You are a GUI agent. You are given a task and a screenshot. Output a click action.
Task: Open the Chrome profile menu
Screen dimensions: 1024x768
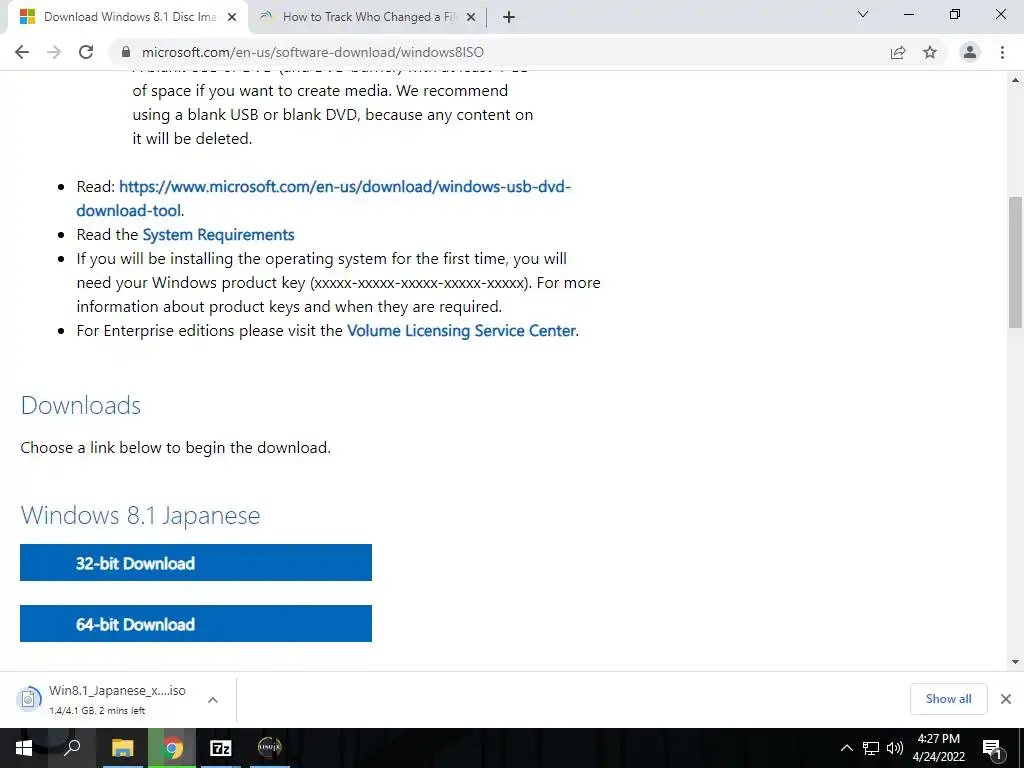(x=970, y=52)
